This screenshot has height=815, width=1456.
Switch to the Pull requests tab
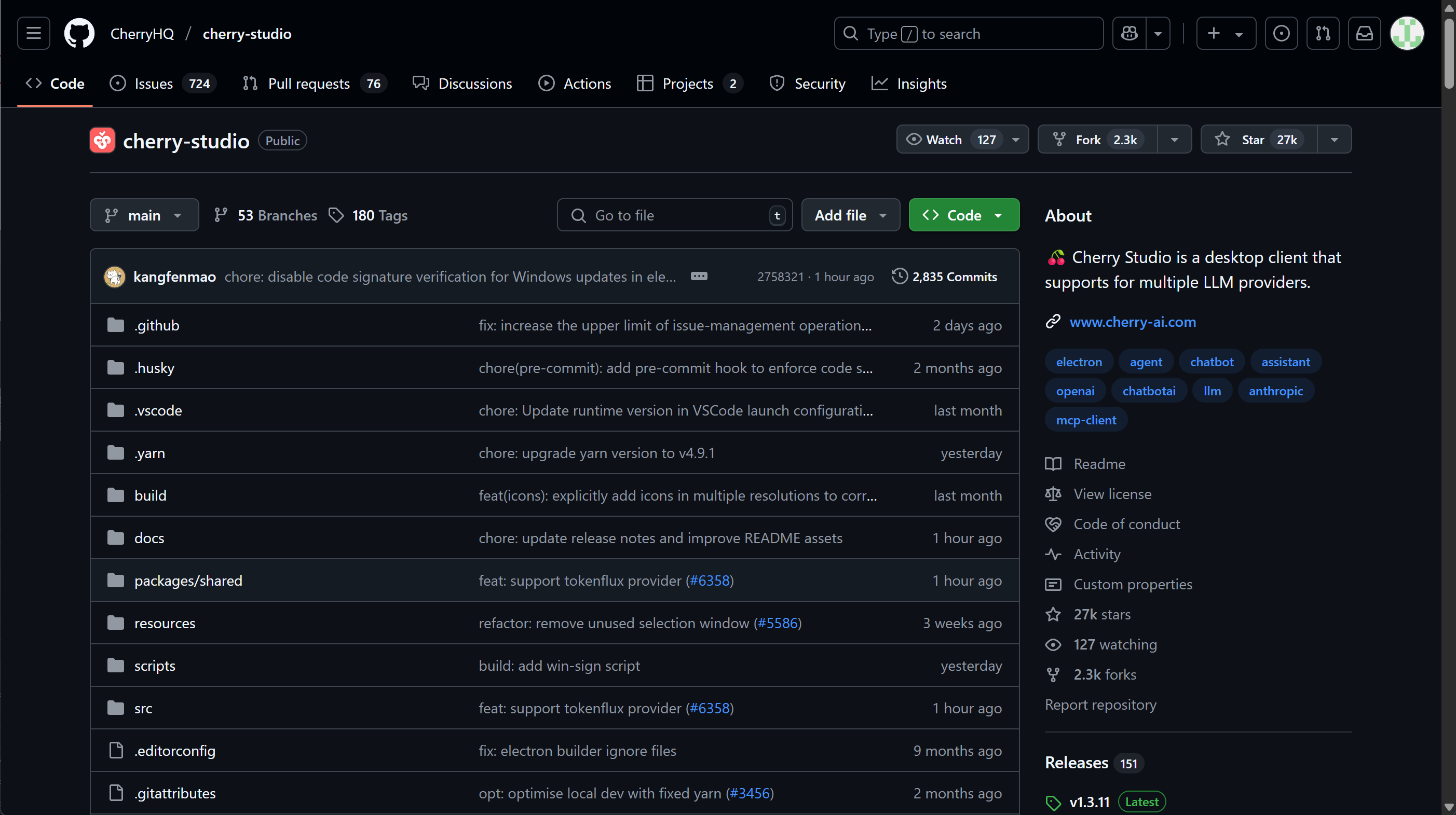click(x=315, y=84)
